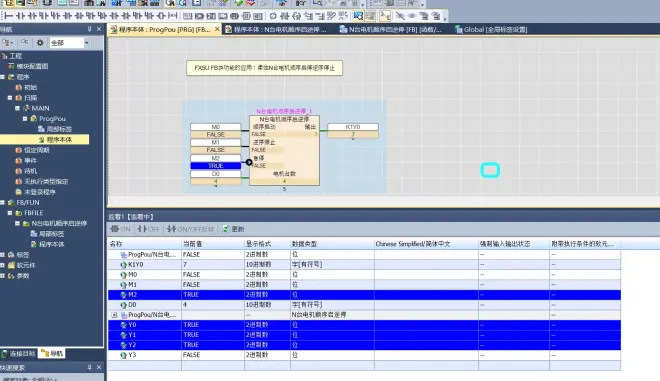660x381 pixels.
Task: Select 模块配置图 in project tree
Action: [x=32, y=66]
